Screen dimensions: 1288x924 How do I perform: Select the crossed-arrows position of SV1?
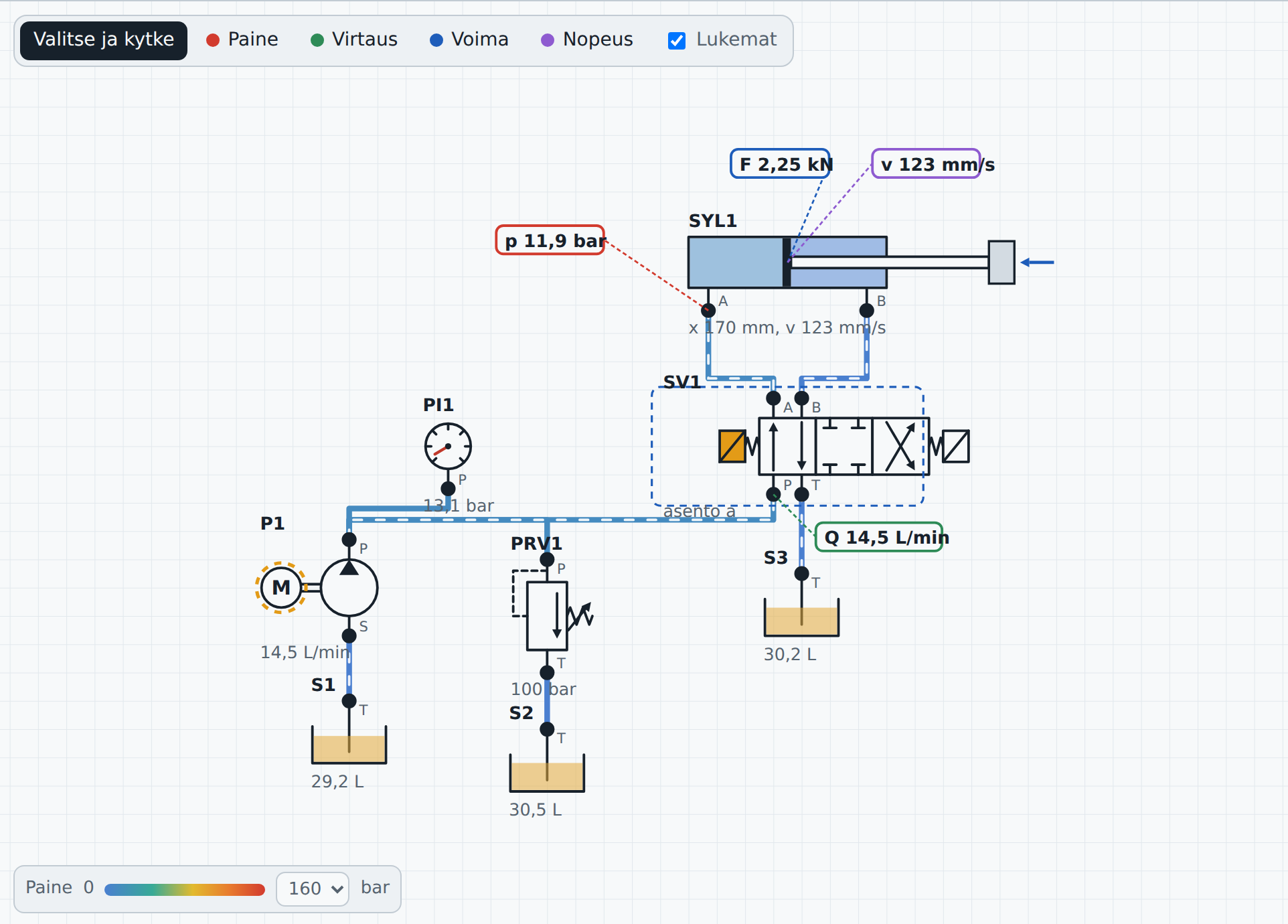900,446
